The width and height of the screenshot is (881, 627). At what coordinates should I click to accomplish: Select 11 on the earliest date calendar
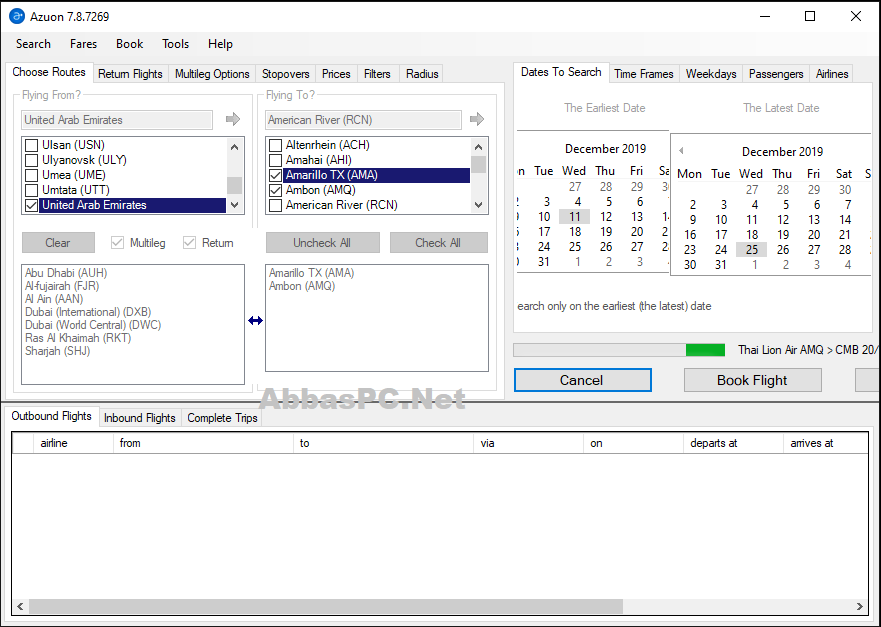tap(574, 216)
